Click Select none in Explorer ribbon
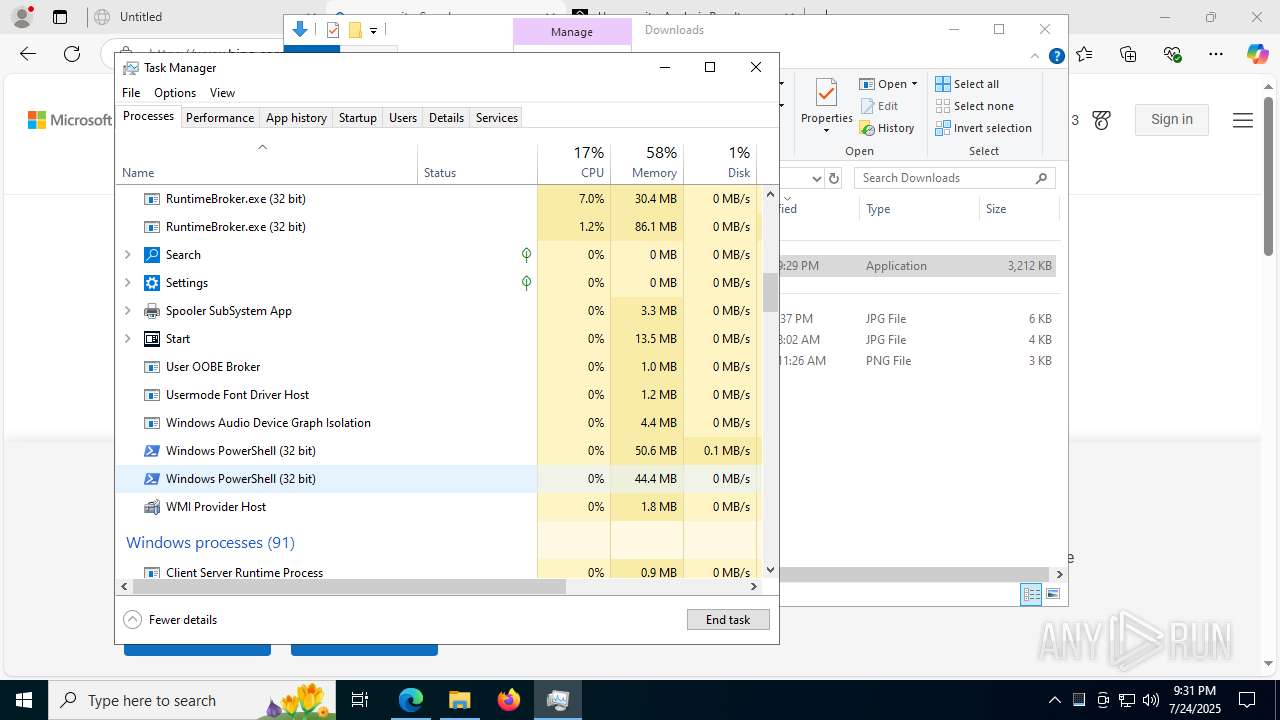Screen dimensions: 1280x720 (974, 106)
